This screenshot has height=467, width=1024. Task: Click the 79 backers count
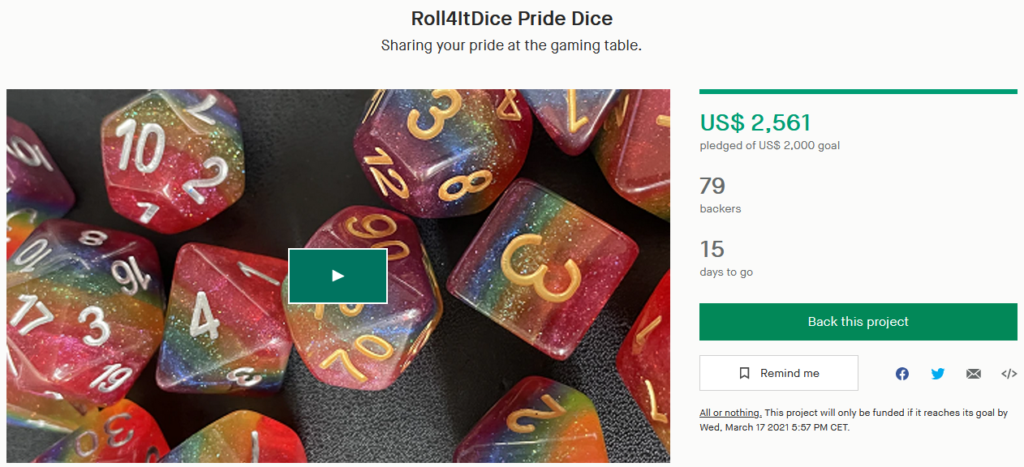[712, 186]
